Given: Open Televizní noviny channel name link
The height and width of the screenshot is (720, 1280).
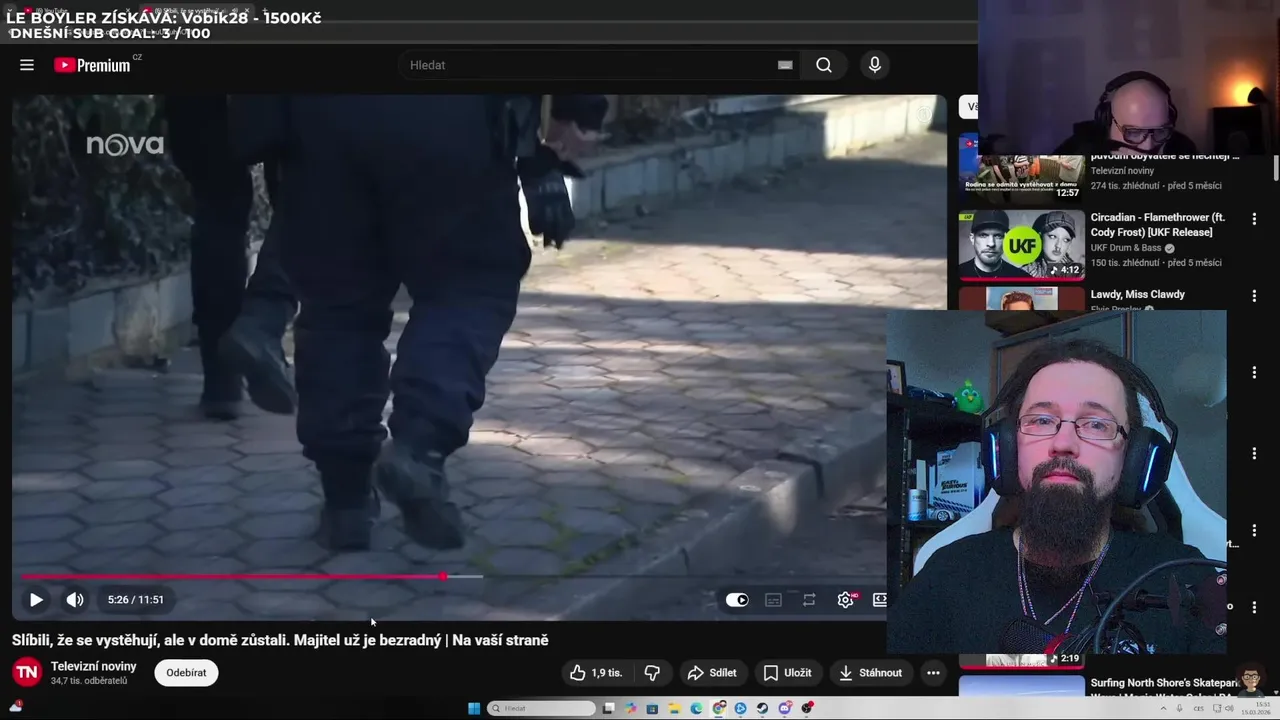Looking at the screenshot, I should tap(94, 666).
